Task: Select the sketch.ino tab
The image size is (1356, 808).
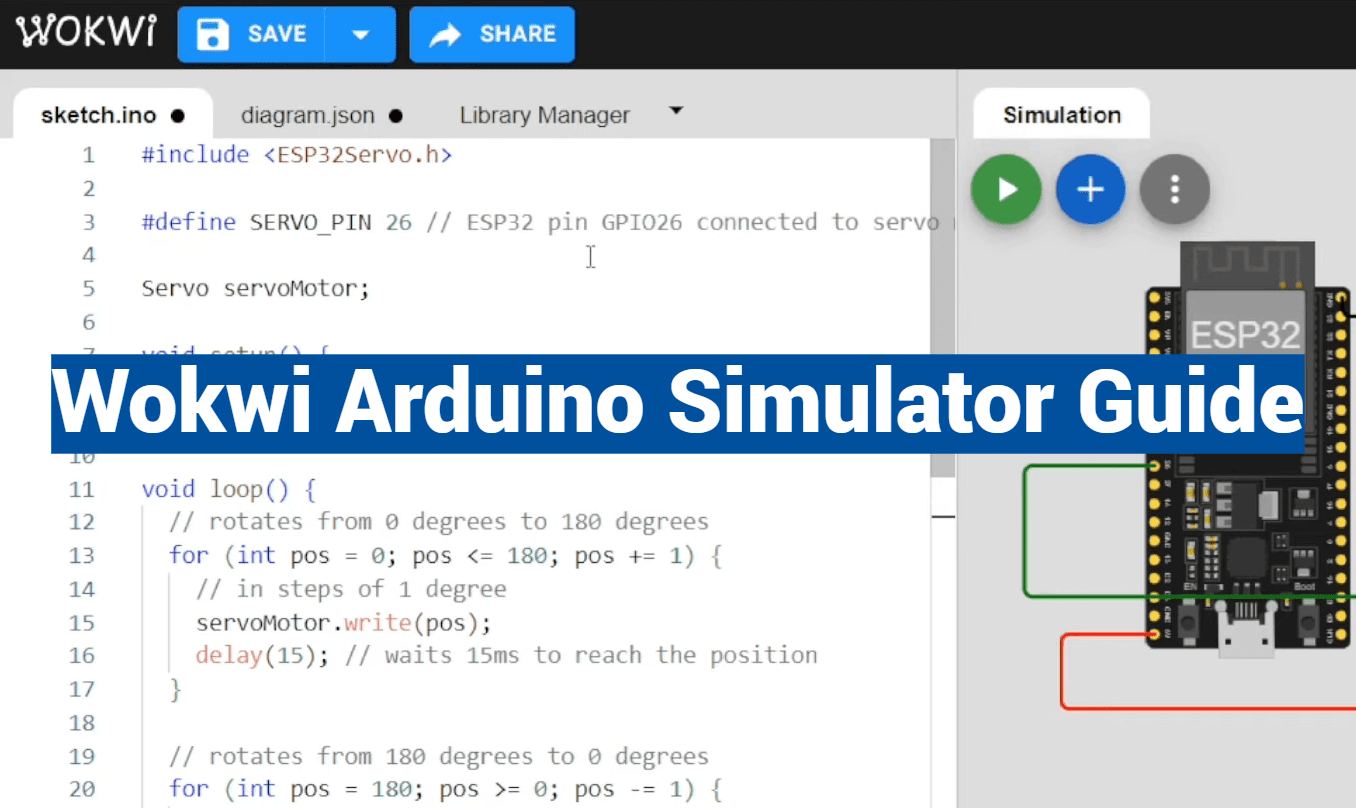Action: point(98,114)
